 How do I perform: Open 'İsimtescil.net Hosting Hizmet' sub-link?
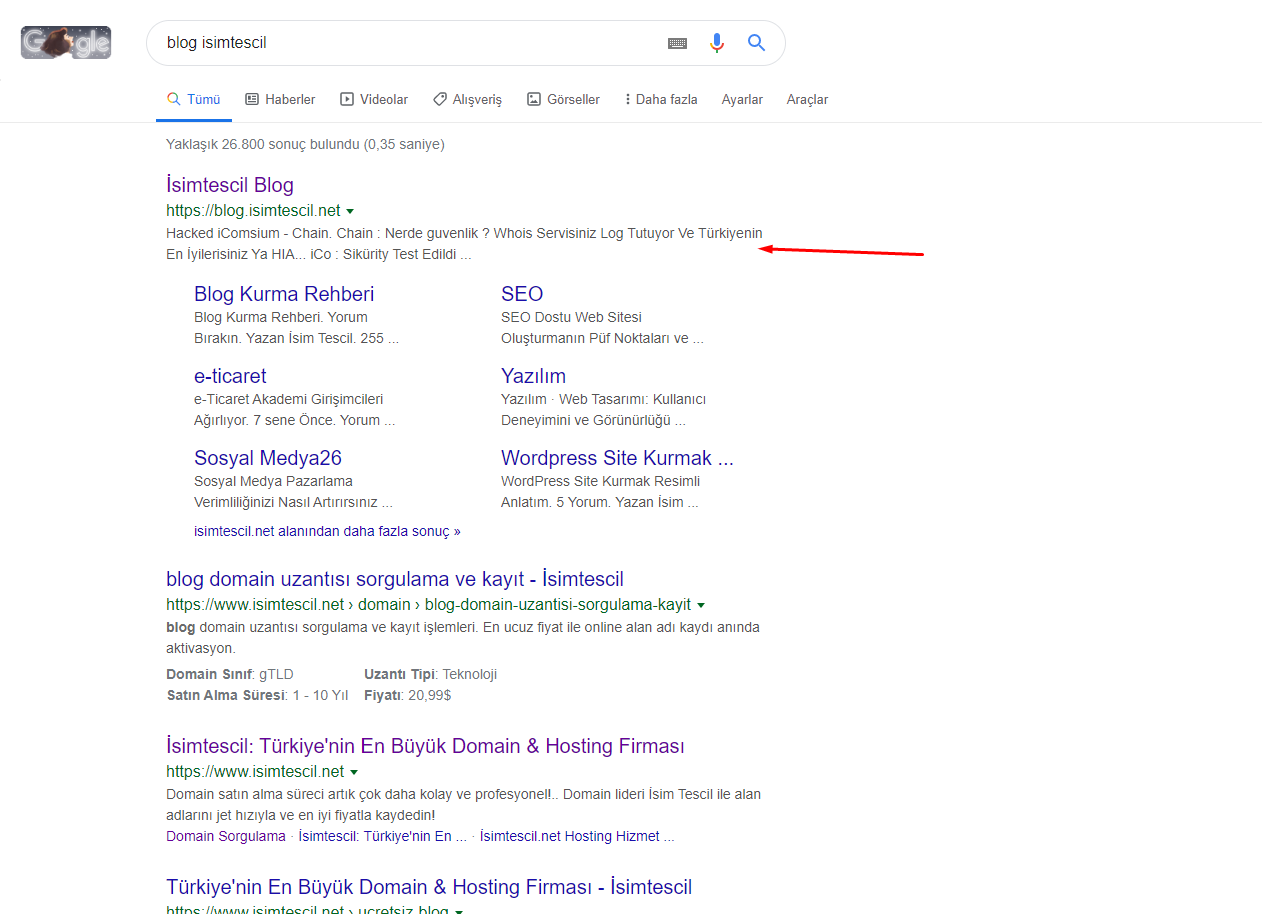tap(577, 836)
